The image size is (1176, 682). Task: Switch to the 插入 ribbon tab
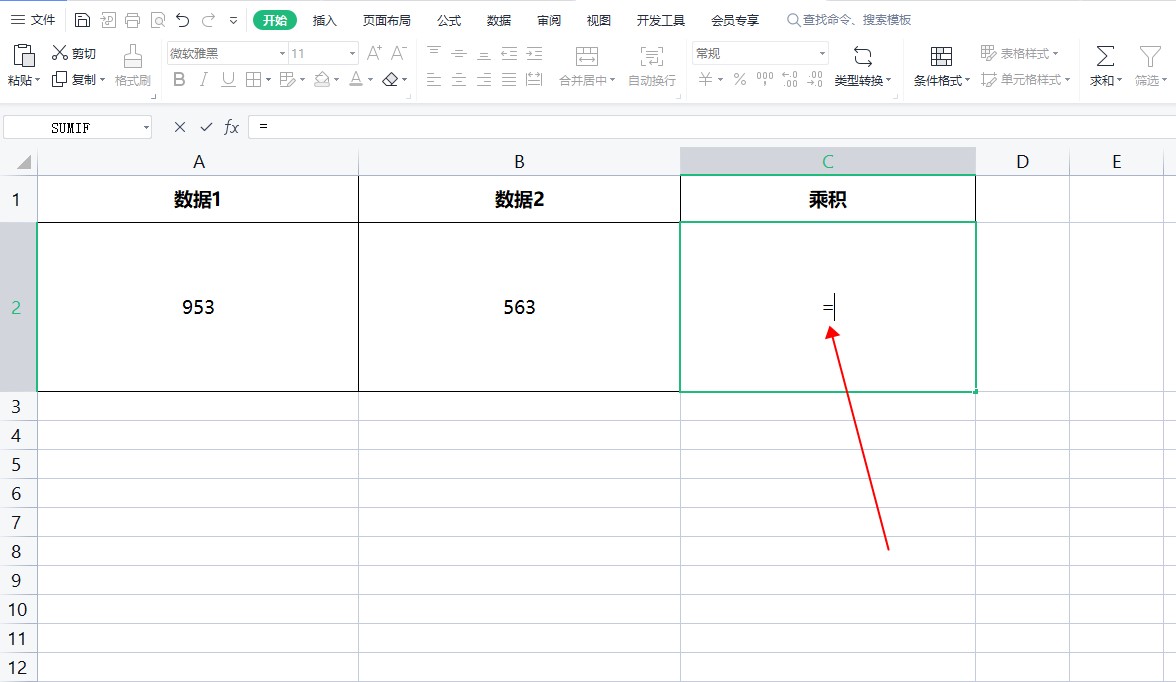[x=325, y=20]
